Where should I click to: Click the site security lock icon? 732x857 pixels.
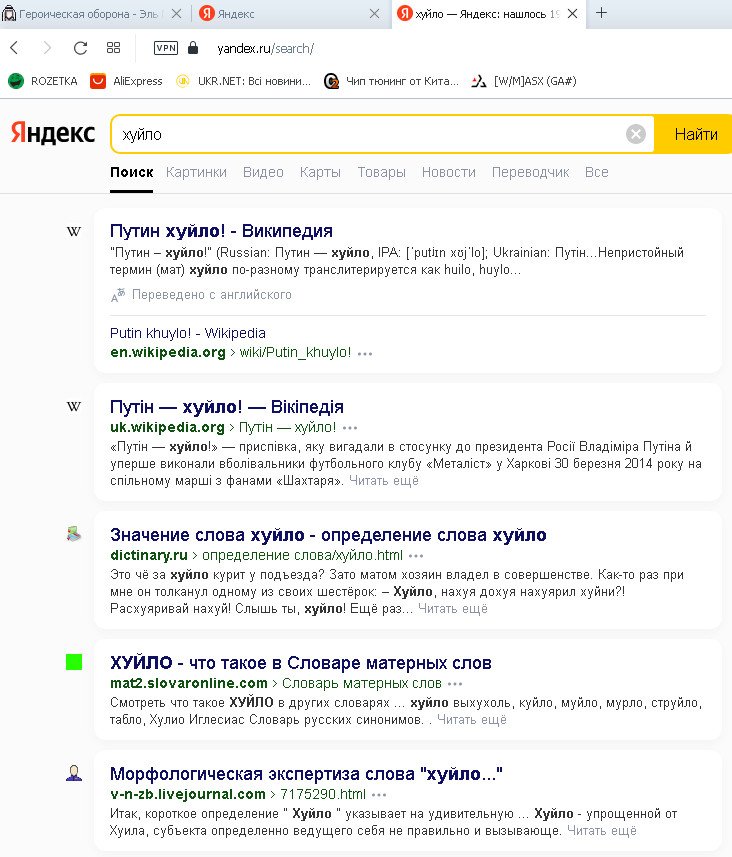pyautogui.click(x=193, y=48)
